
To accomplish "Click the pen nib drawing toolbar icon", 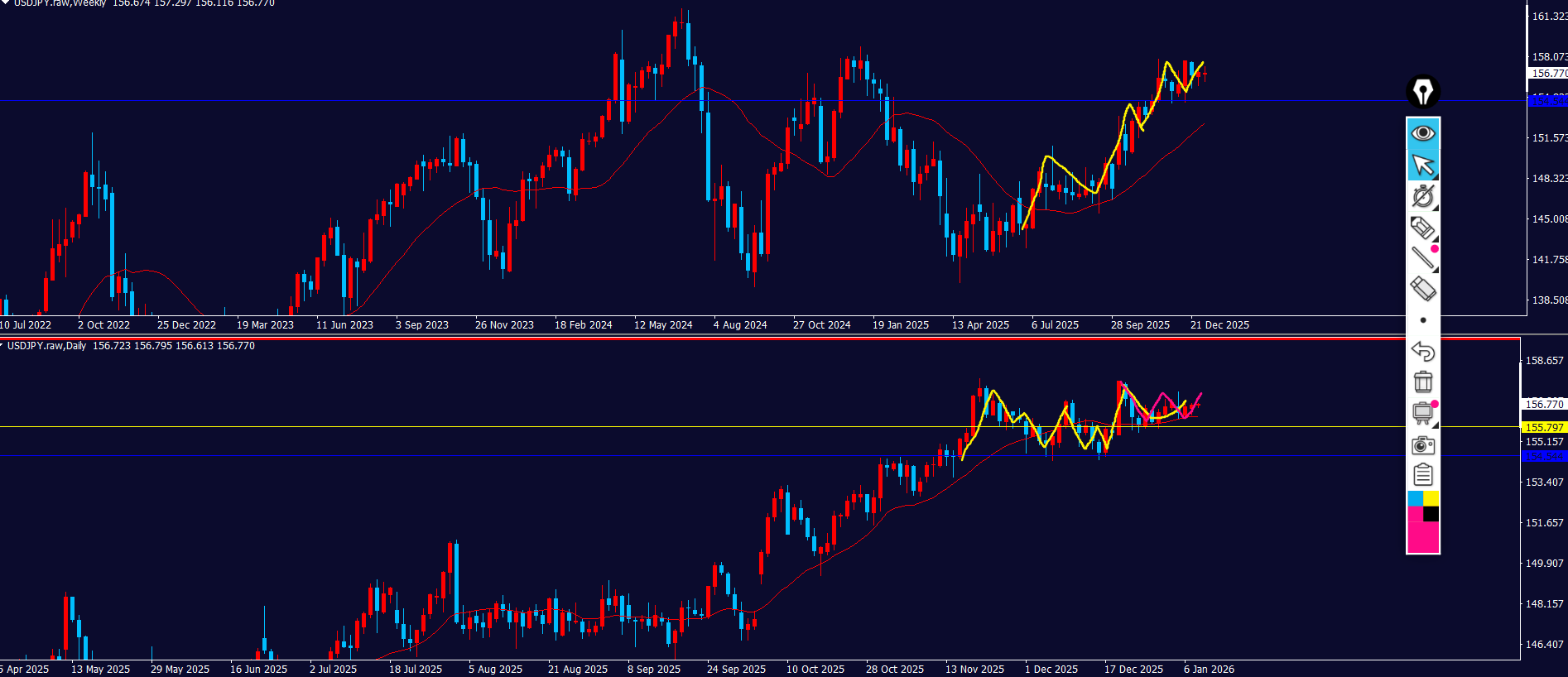I will pyautogui.click(x=1422, y=92).
